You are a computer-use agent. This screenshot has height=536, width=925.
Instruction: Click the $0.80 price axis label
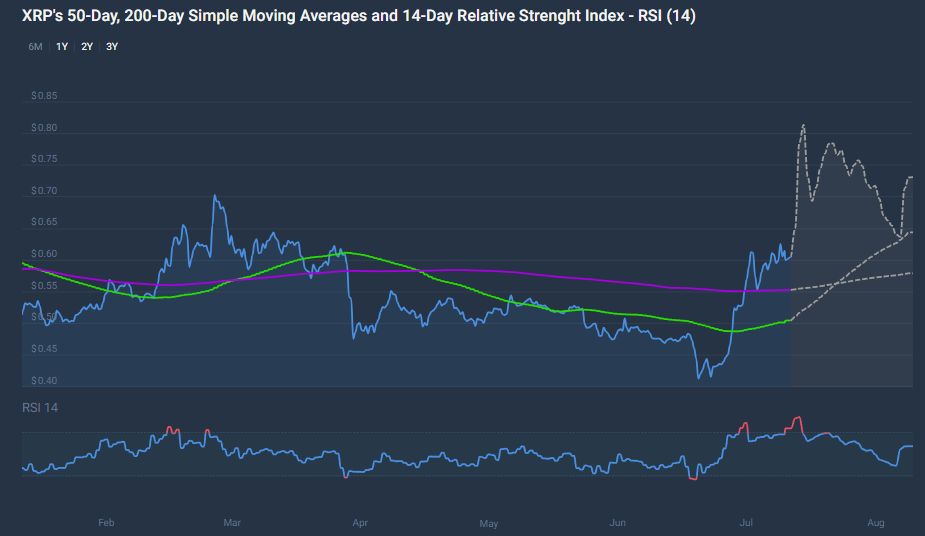44,127
